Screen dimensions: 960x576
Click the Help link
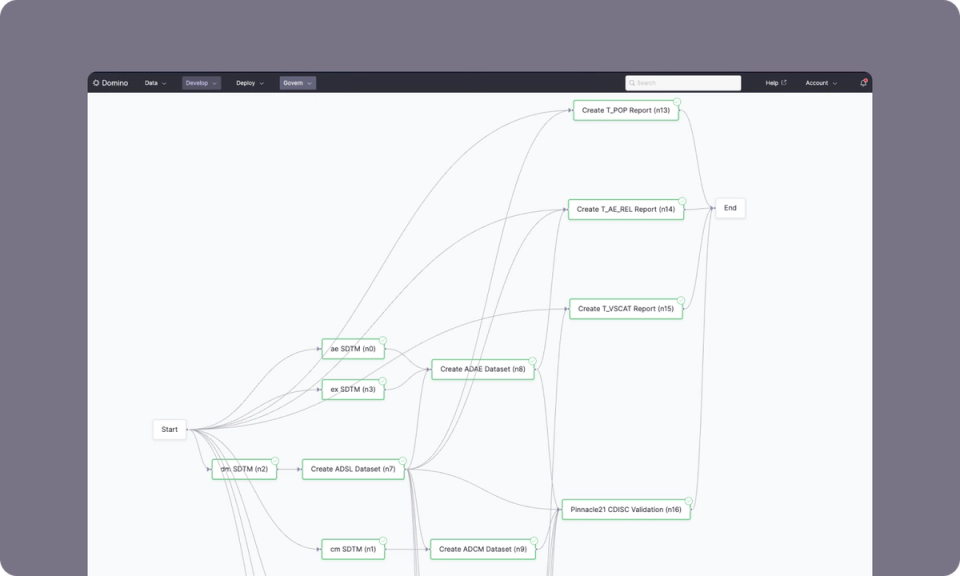coord(770,83)
